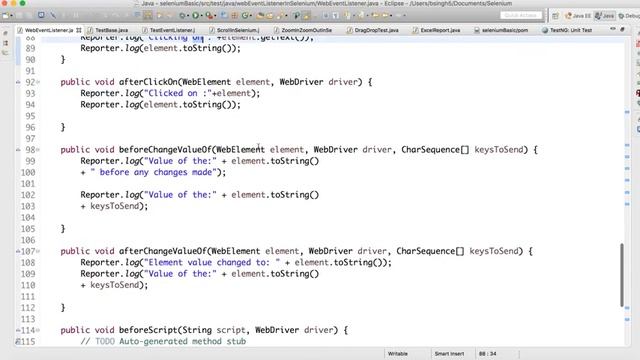Click the Open Task icon
This screenshot has width=640, height=360.
tap(269, 16)
